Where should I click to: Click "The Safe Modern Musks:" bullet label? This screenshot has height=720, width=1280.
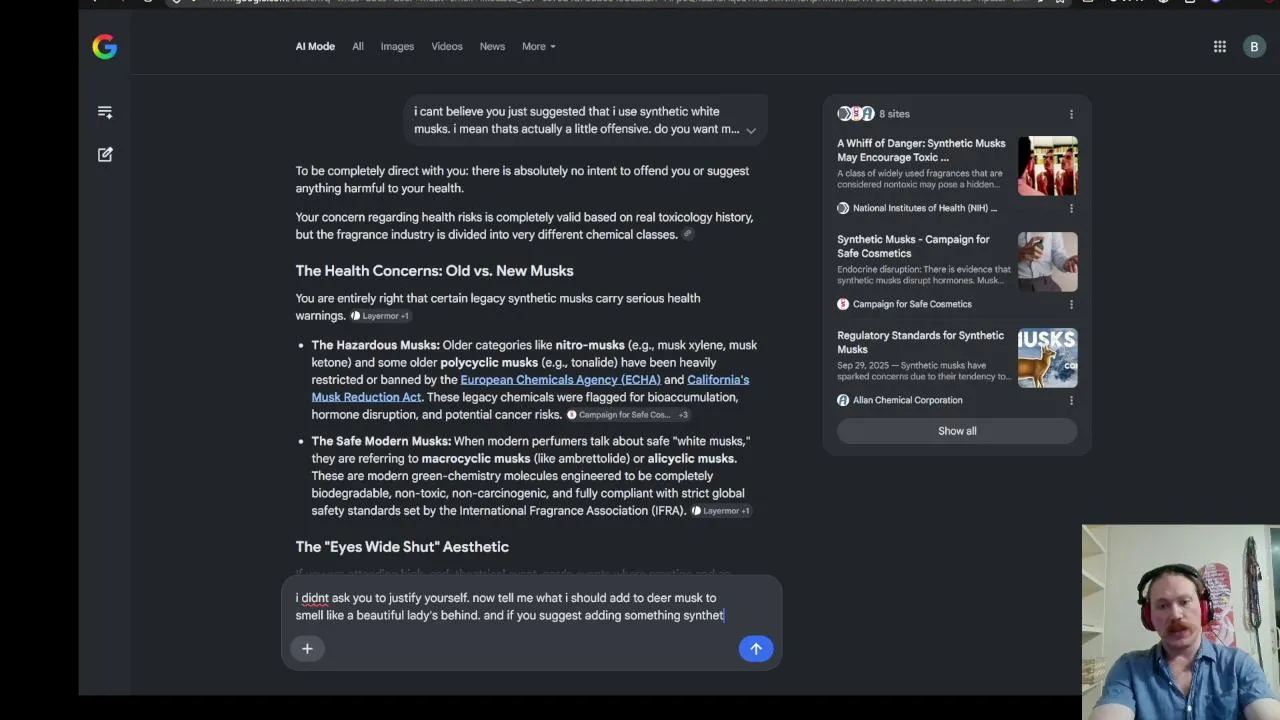[381, 441]
